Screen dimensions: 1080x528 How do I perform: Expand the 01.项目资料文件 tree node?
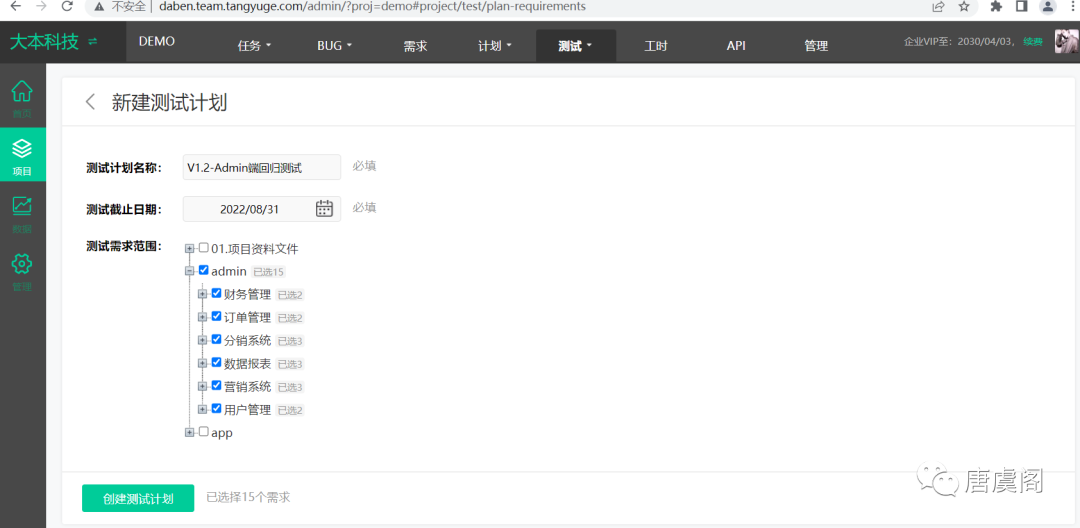189,249
